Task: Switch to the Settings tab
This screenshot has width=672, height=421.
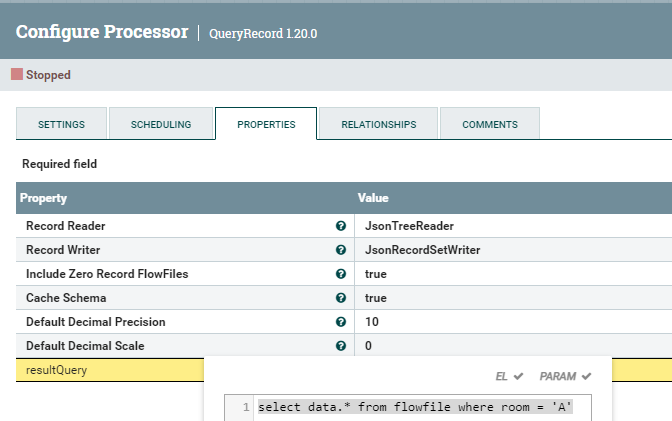Action: click(x=61, y=124)
